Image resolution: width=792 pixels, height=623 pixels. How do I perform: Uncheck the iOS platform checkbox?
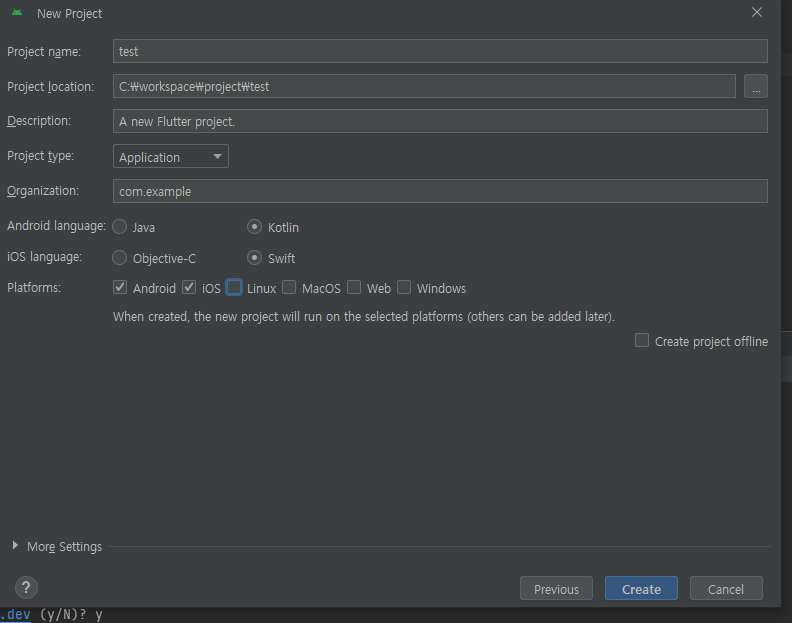coord(189,287)
